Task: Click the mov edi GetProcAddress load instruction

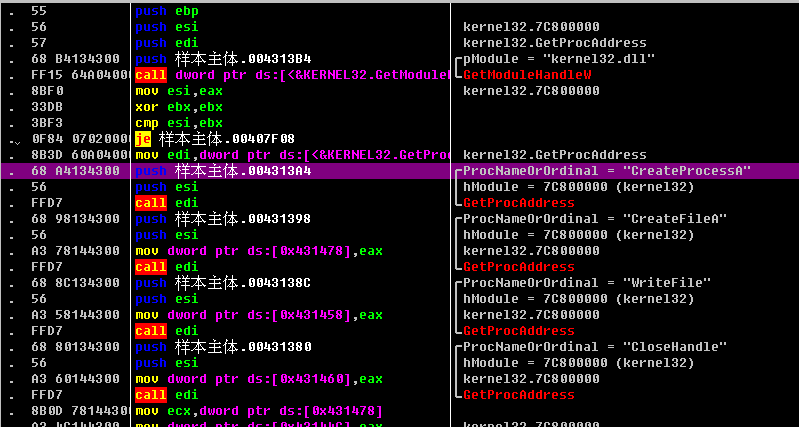Action: (x=290, y=155)
